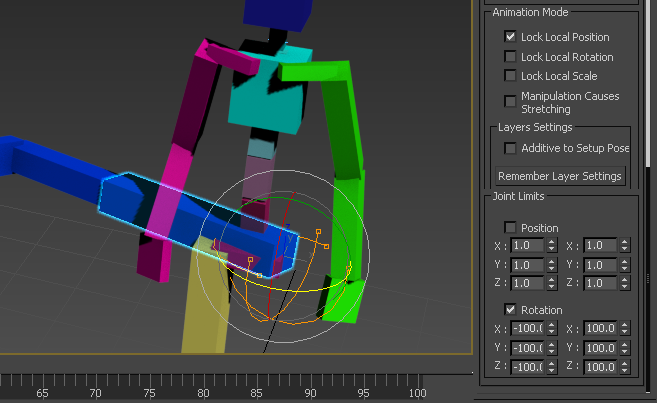Viewport: 657px width, 403px height.
Task: Enable Lock Local Scale checkbox
Action: pos(510,75)
